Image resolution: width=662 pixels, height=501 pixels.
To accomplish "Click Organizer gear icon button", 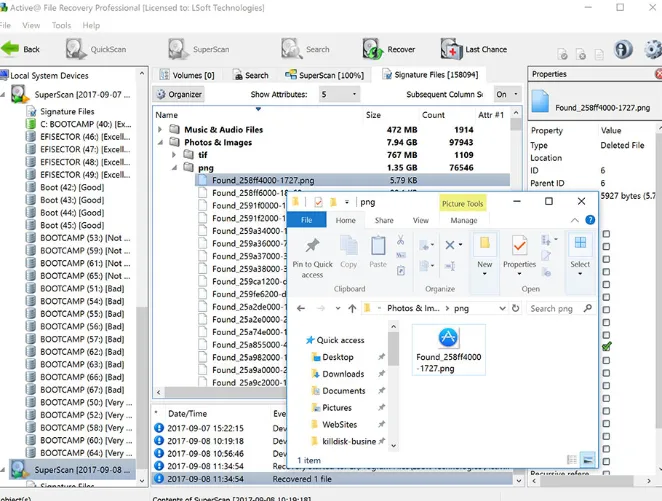I will [179, 94].
